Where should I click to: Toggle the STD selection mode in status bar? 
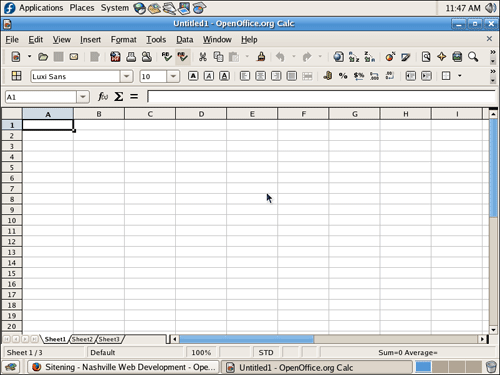click(x=266, y=352)
